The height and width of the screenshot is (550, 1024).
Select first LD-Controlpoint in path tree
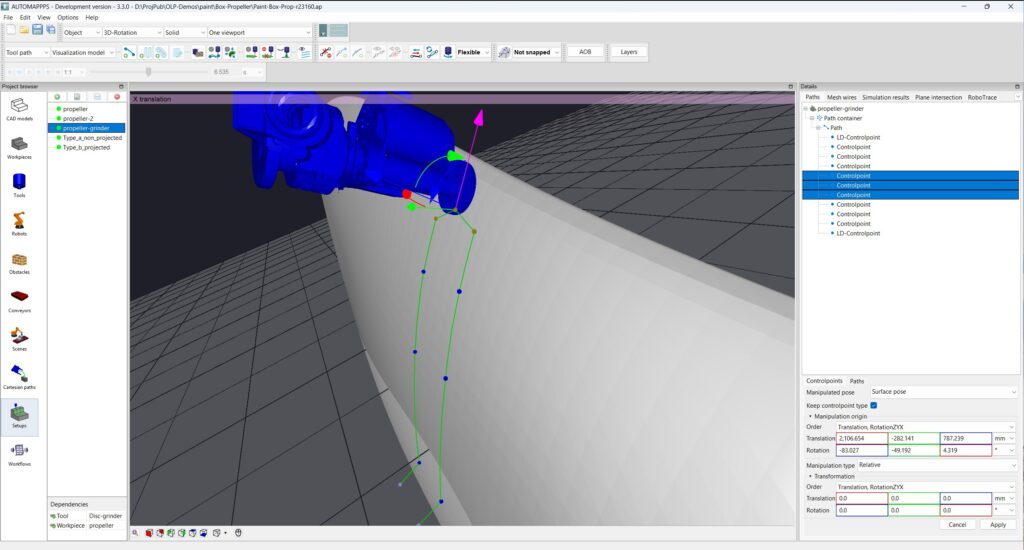coord(858,138)
